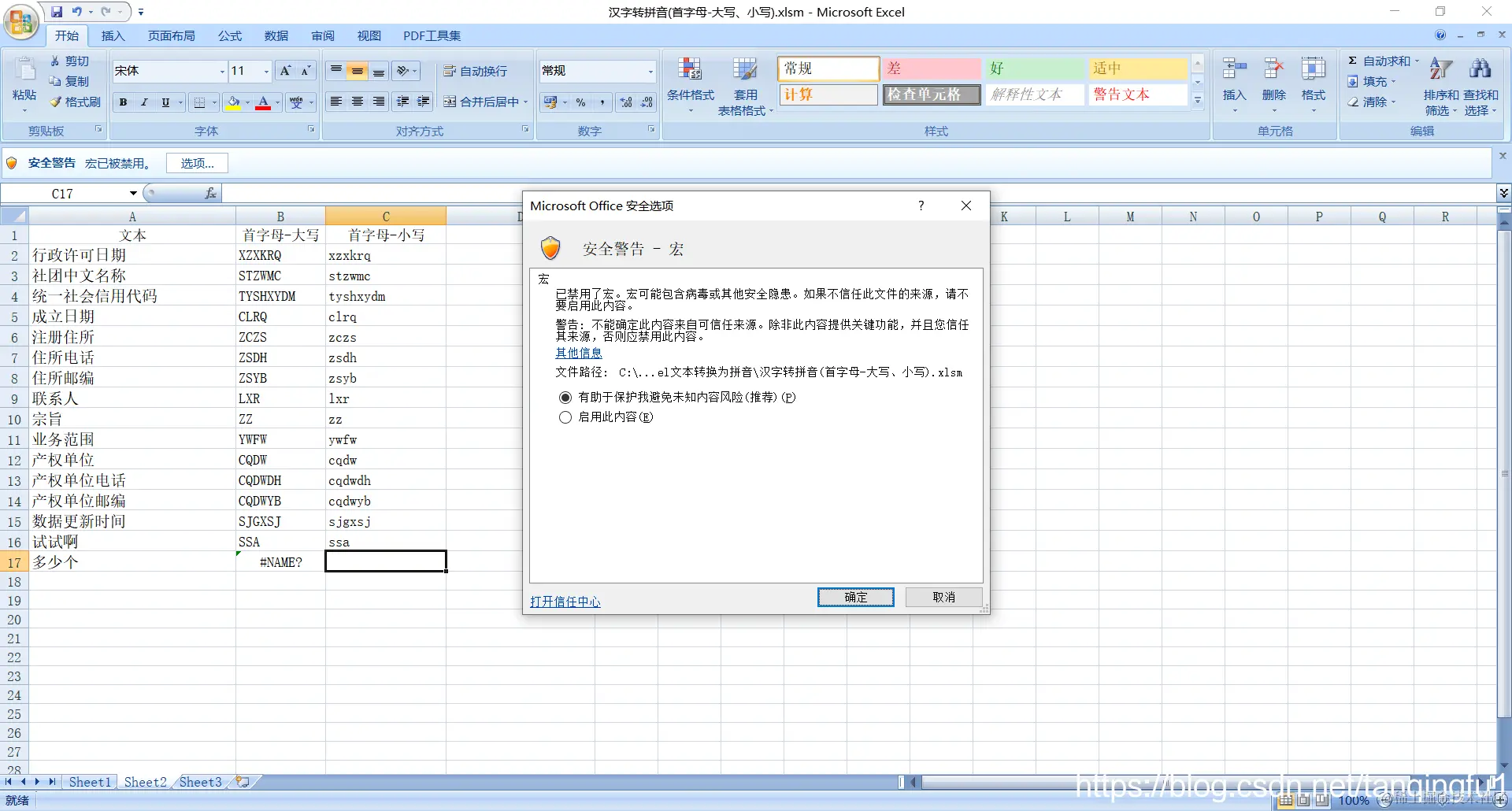Center text horizontally
Image resolution: width=1512 pixels, height=811 pixels.
pyautogui.click(x=358, y=102)
